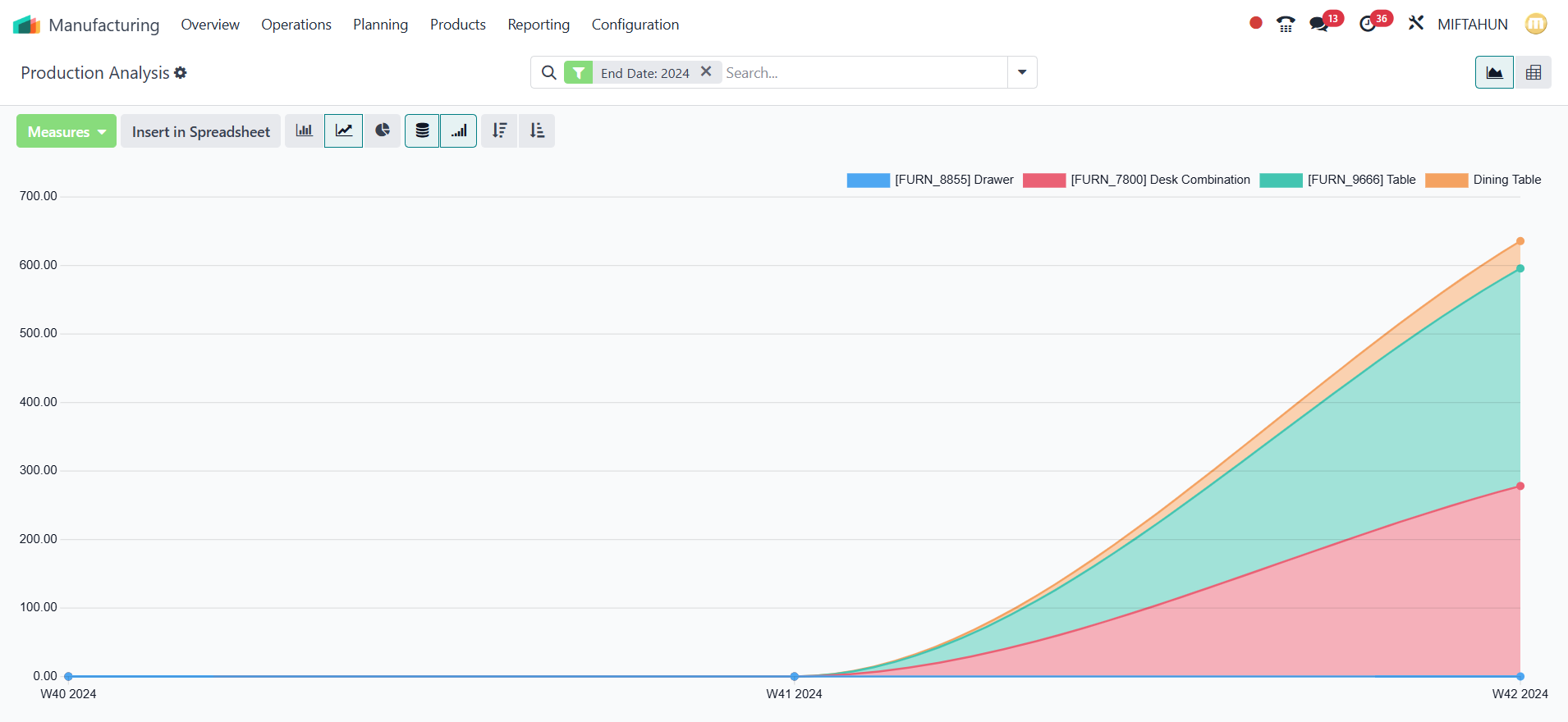Toggle cumulative chart option
The width and height of the screenshot is (1568, 722).
pos(459,130)
